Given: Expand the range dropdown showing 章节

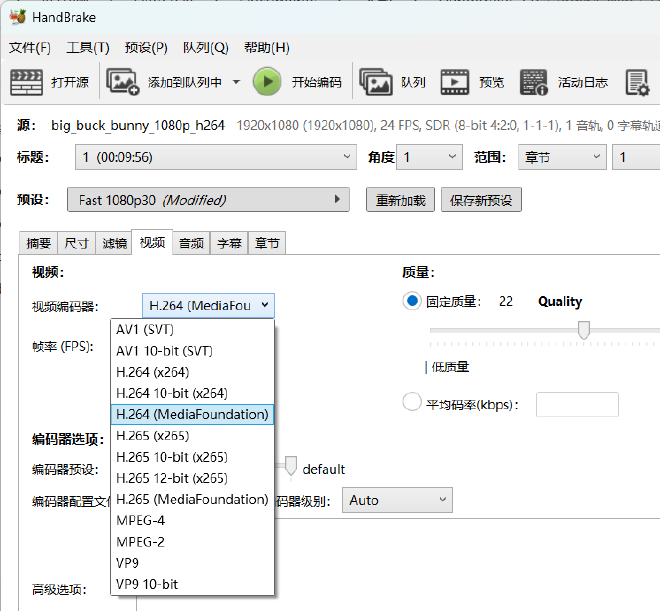Looking at the screenshot, I should point(562,157).
